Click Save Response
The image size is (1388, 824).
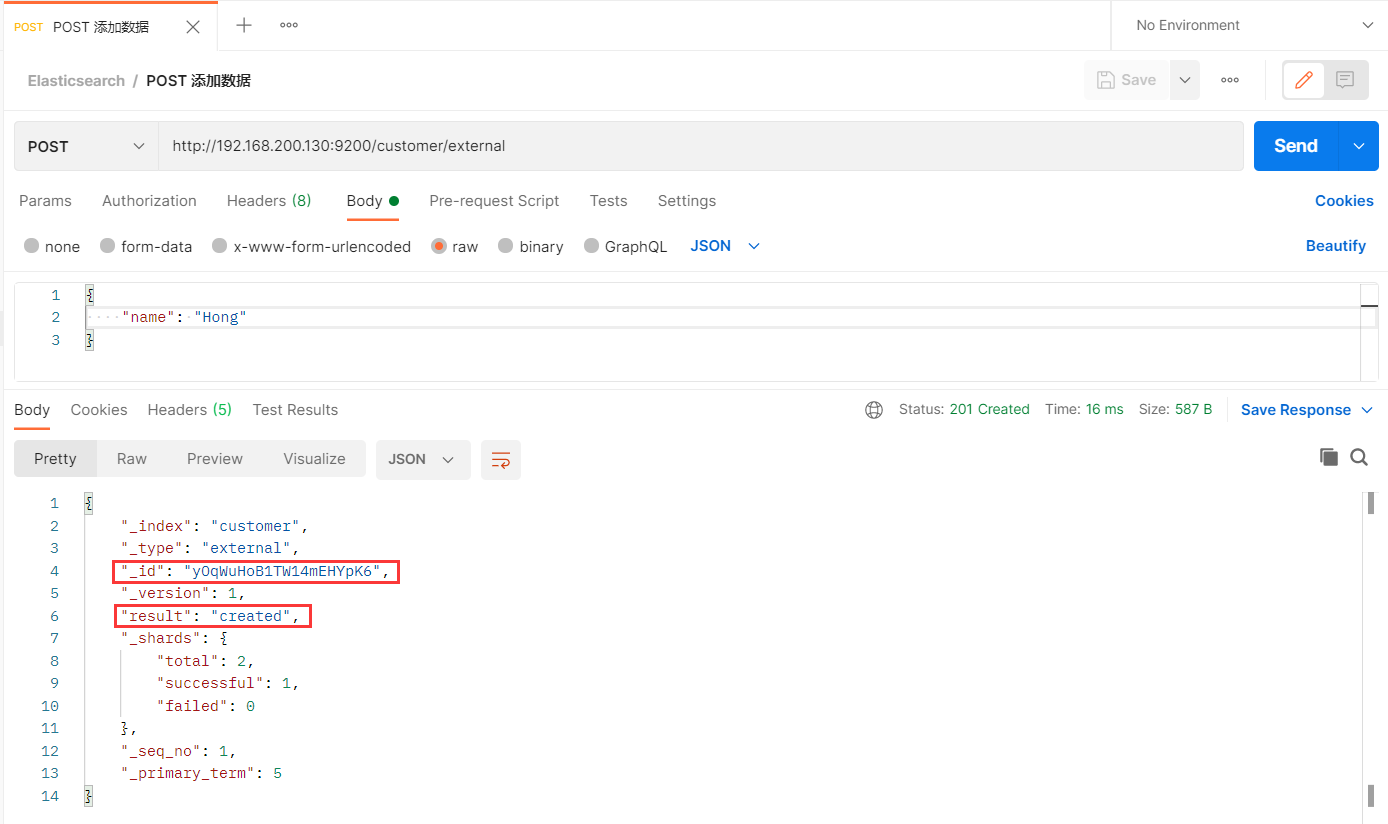tap(1295, 410)
